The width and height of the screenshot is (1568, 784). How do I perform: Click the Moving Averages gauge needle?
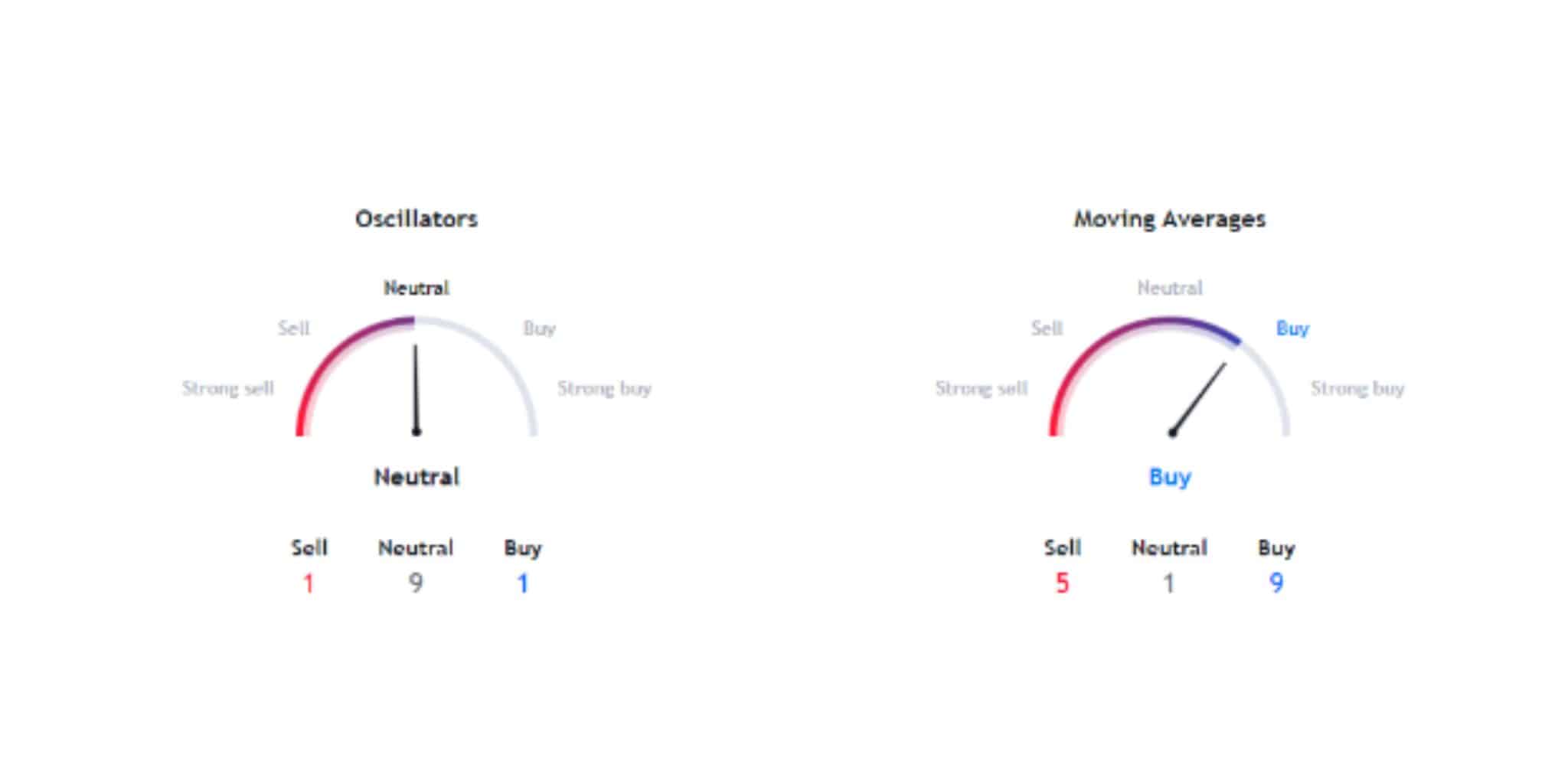(x=1198, y=399)
